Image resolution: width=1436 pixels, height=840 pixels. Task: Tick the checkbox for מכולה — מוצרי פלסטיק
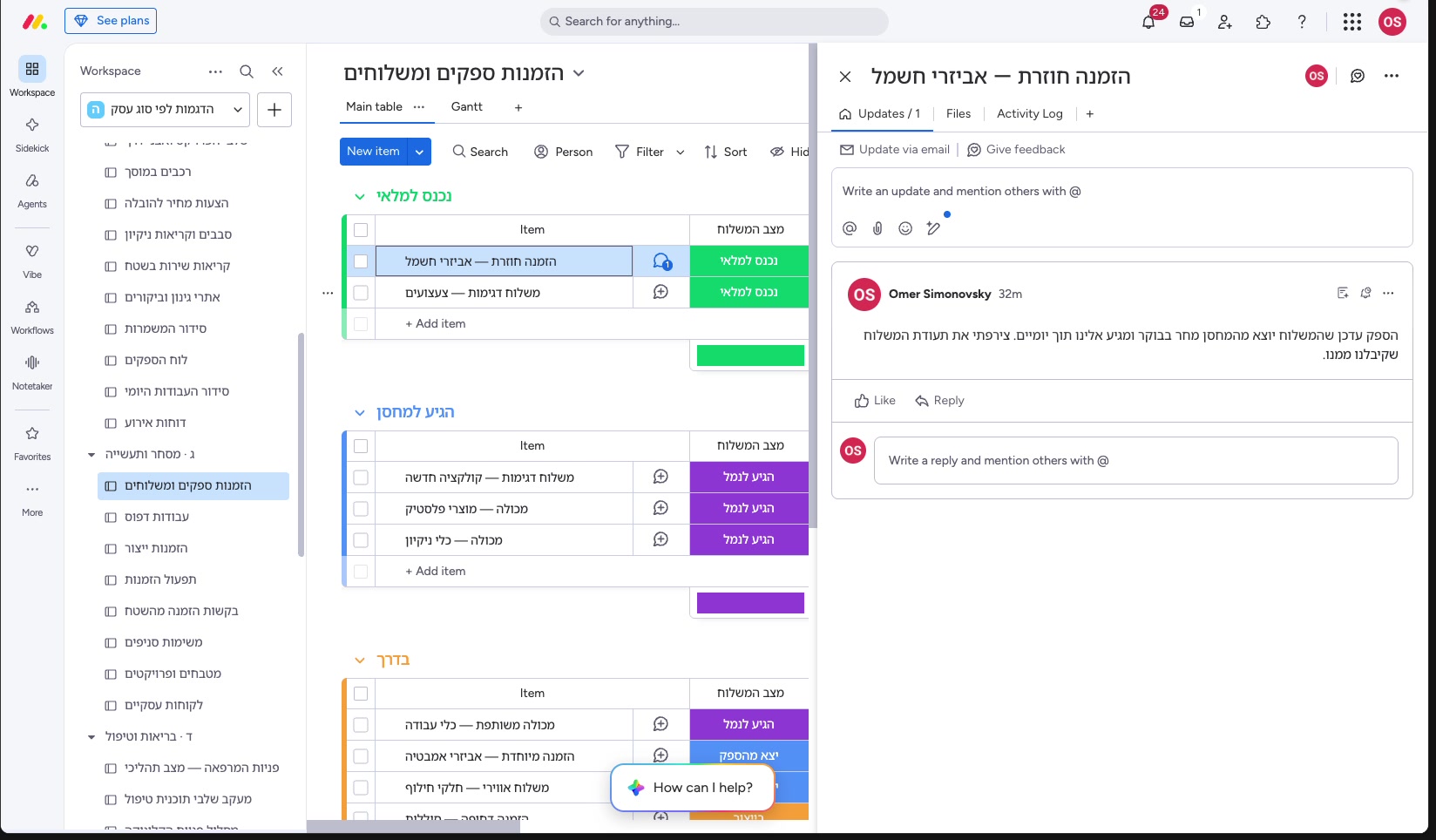coord(361,509)
